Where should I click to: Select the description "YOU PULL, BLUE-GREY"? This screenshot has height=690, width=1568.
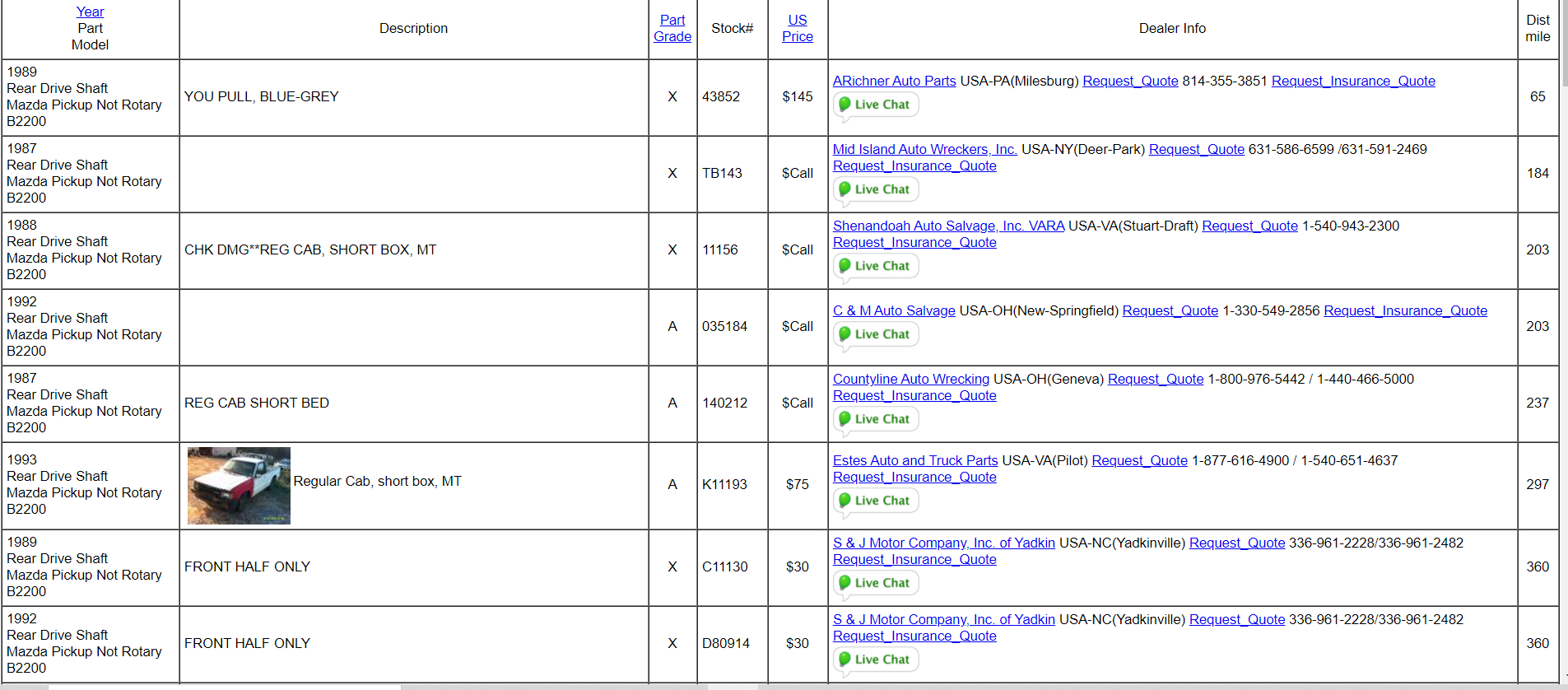tap(262, 96)
